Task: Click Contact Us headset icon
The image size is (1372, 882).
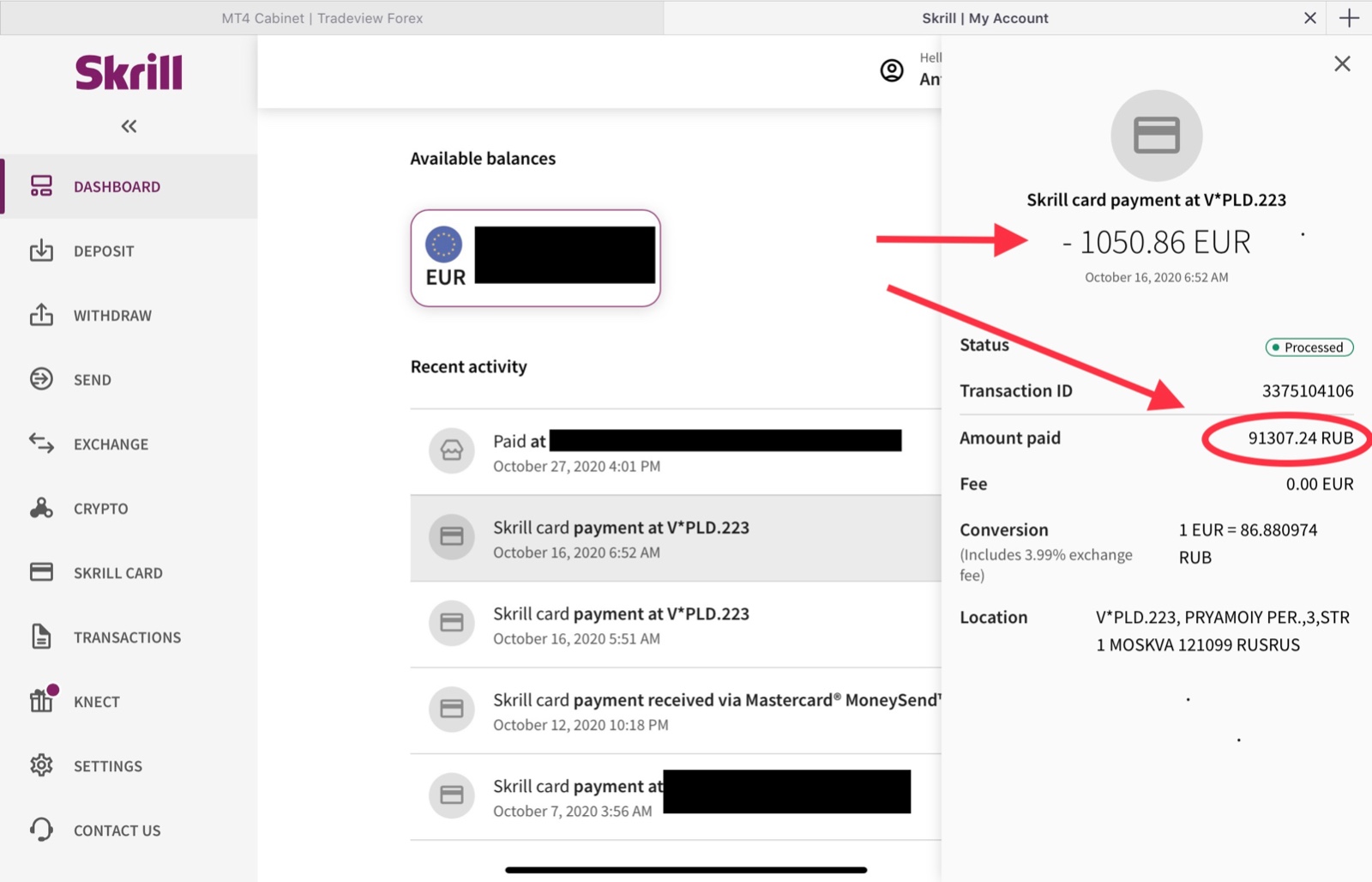Action: (x=41, y=830)
